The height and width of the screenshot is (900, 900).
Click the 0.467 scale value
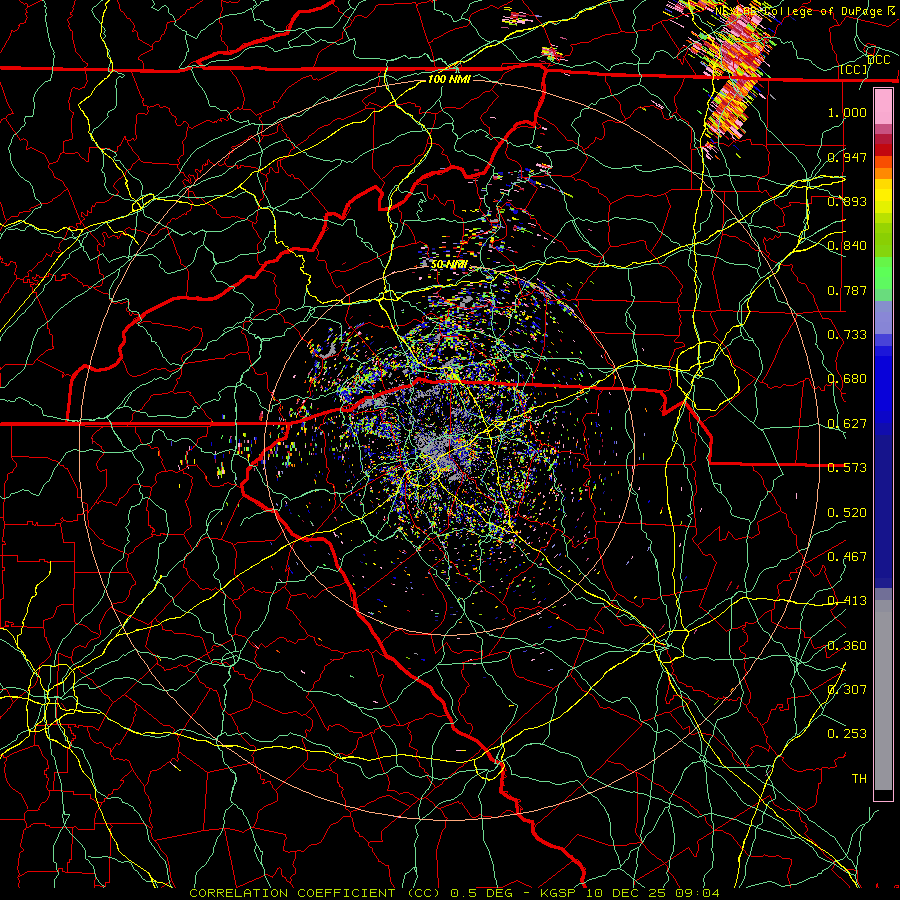[x=847, y=557]
